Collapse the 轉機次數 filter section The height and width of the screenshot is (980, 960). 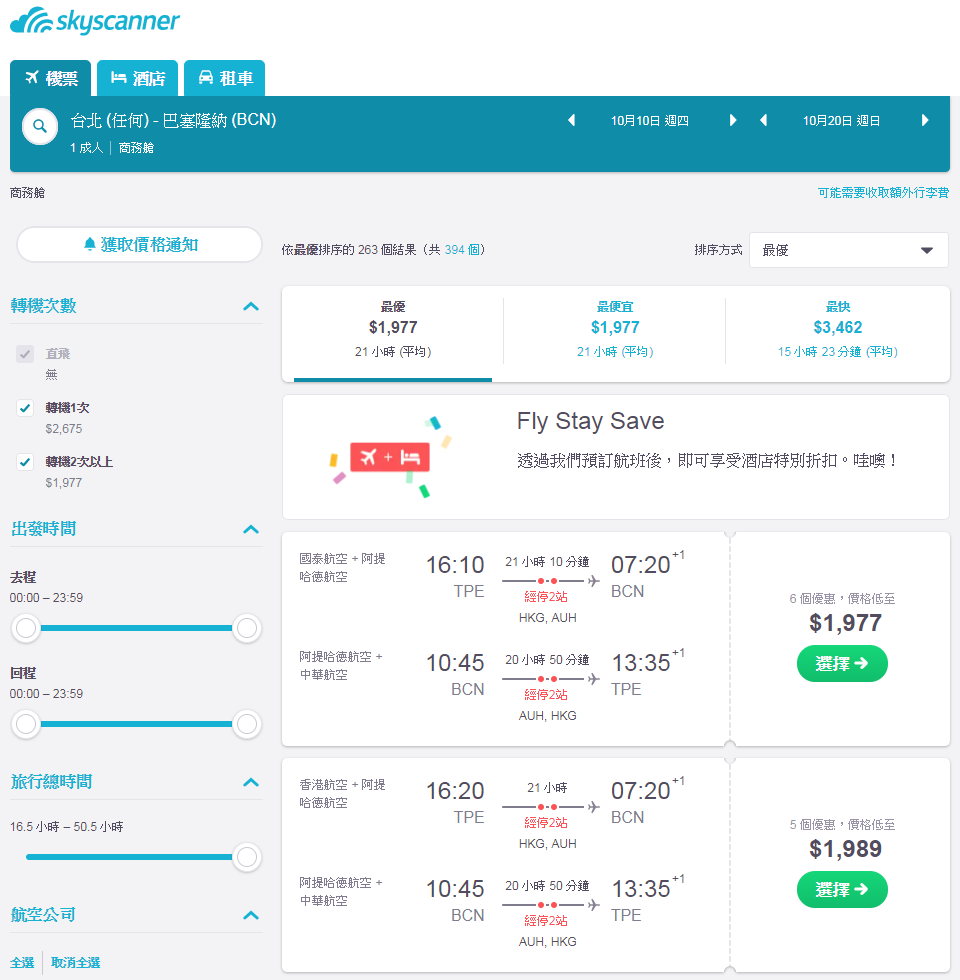251,306
